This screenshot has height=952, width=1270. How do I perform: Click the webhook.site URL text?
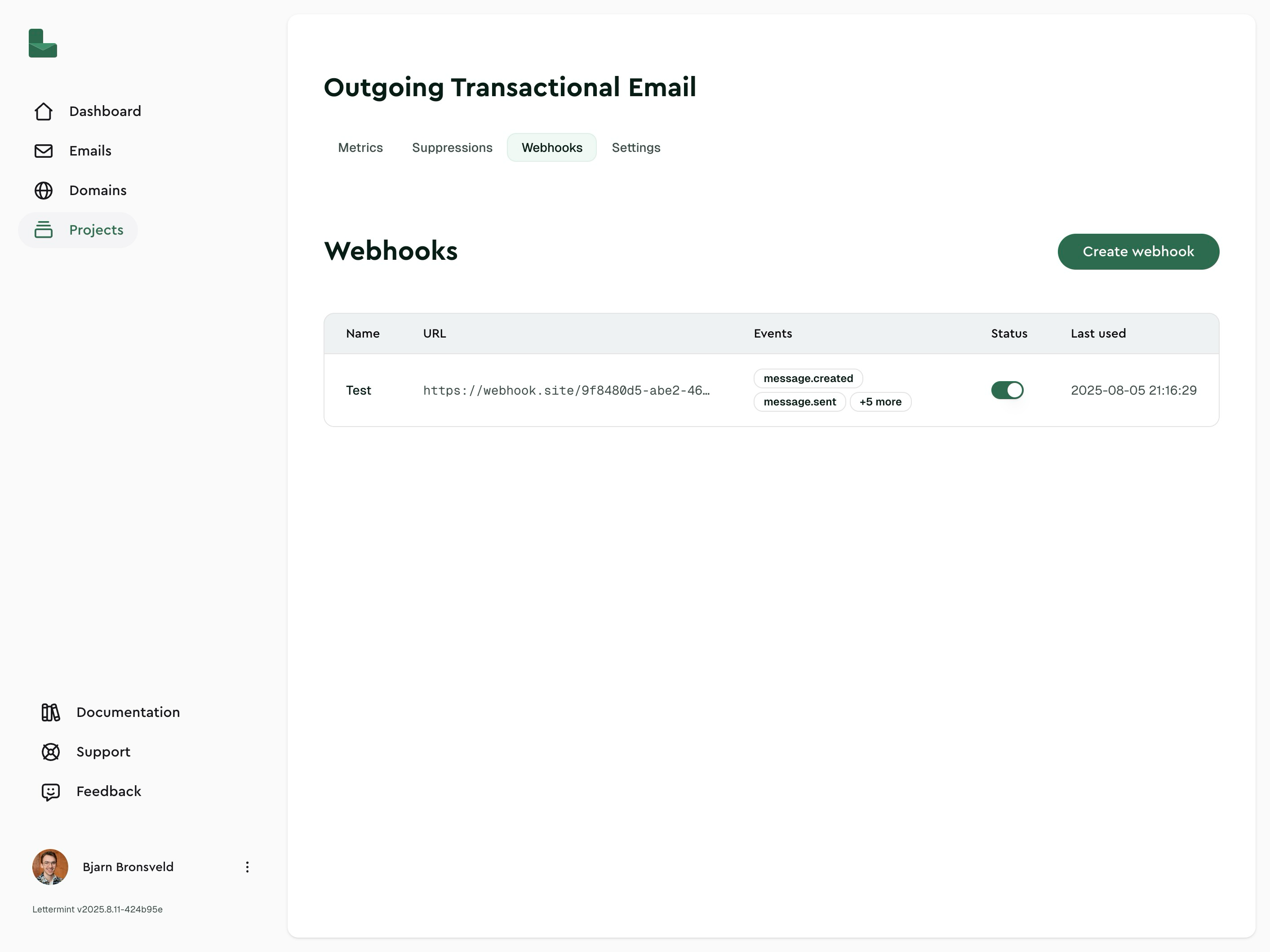(566, 391)
